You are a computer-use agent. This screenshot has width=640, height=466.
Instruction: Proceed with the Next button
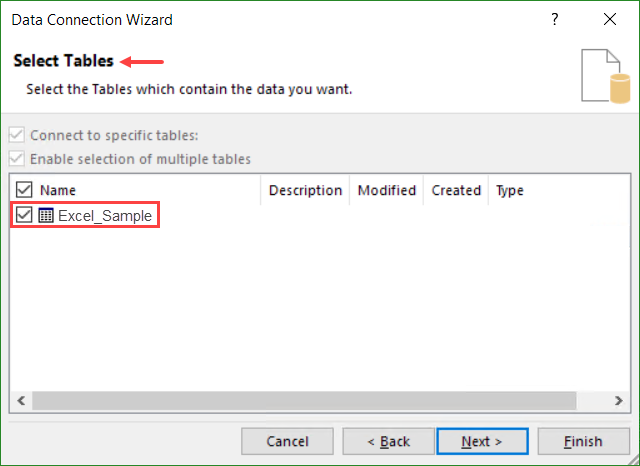[x=481, y=441]
